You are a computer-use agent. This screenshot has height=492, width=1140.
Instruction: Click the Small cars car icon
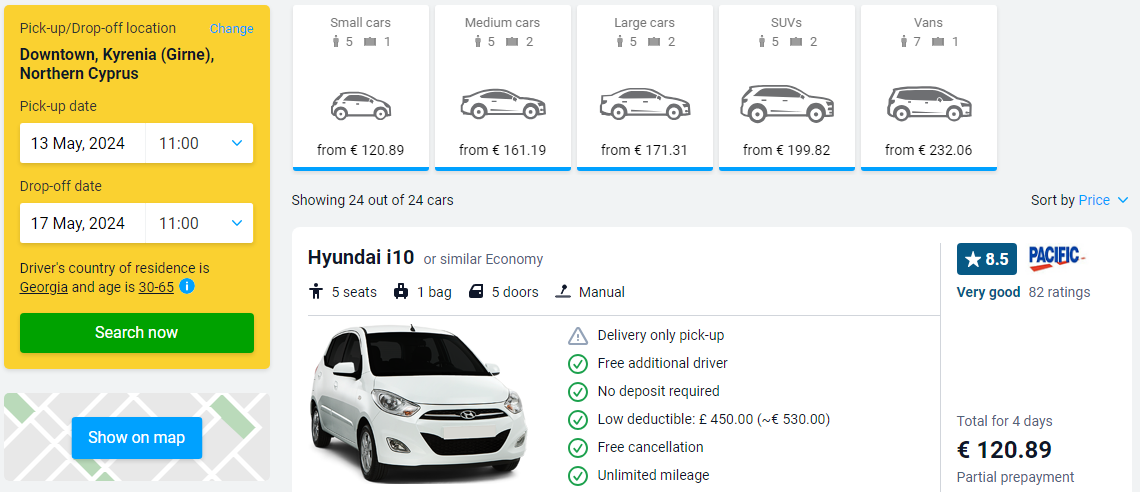click(x=361, y=106)
